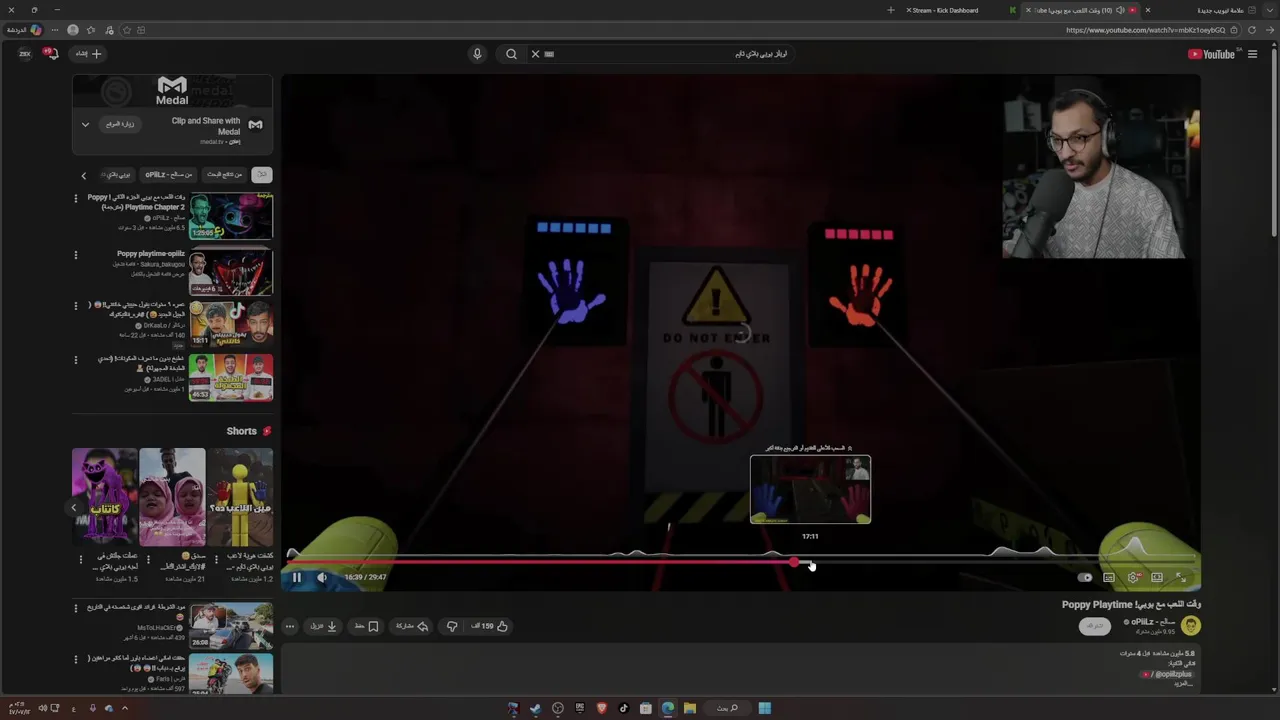Open Brave browser from taskbar
The width and height of the screenshot is (1280, 720).
point(602,708)
